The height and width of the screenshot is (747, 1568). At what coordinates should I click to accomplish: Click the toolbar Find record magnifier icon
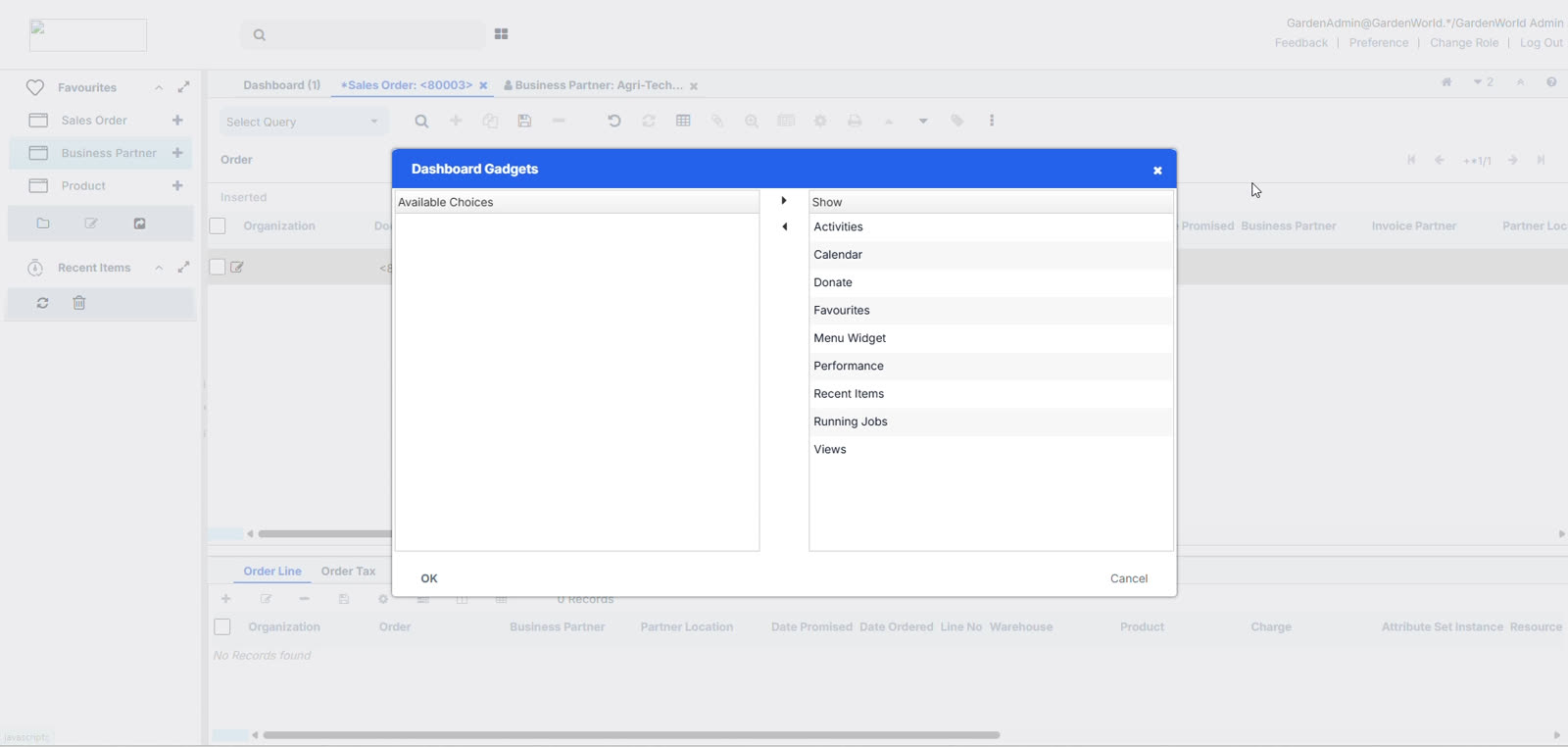[x=421, y=121]
